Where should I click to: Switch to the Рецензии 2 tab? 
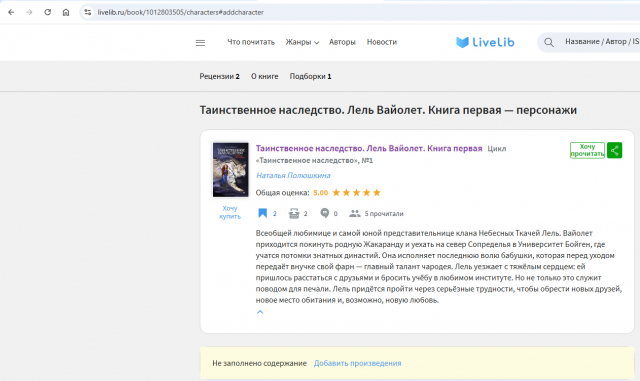point(219,76)
